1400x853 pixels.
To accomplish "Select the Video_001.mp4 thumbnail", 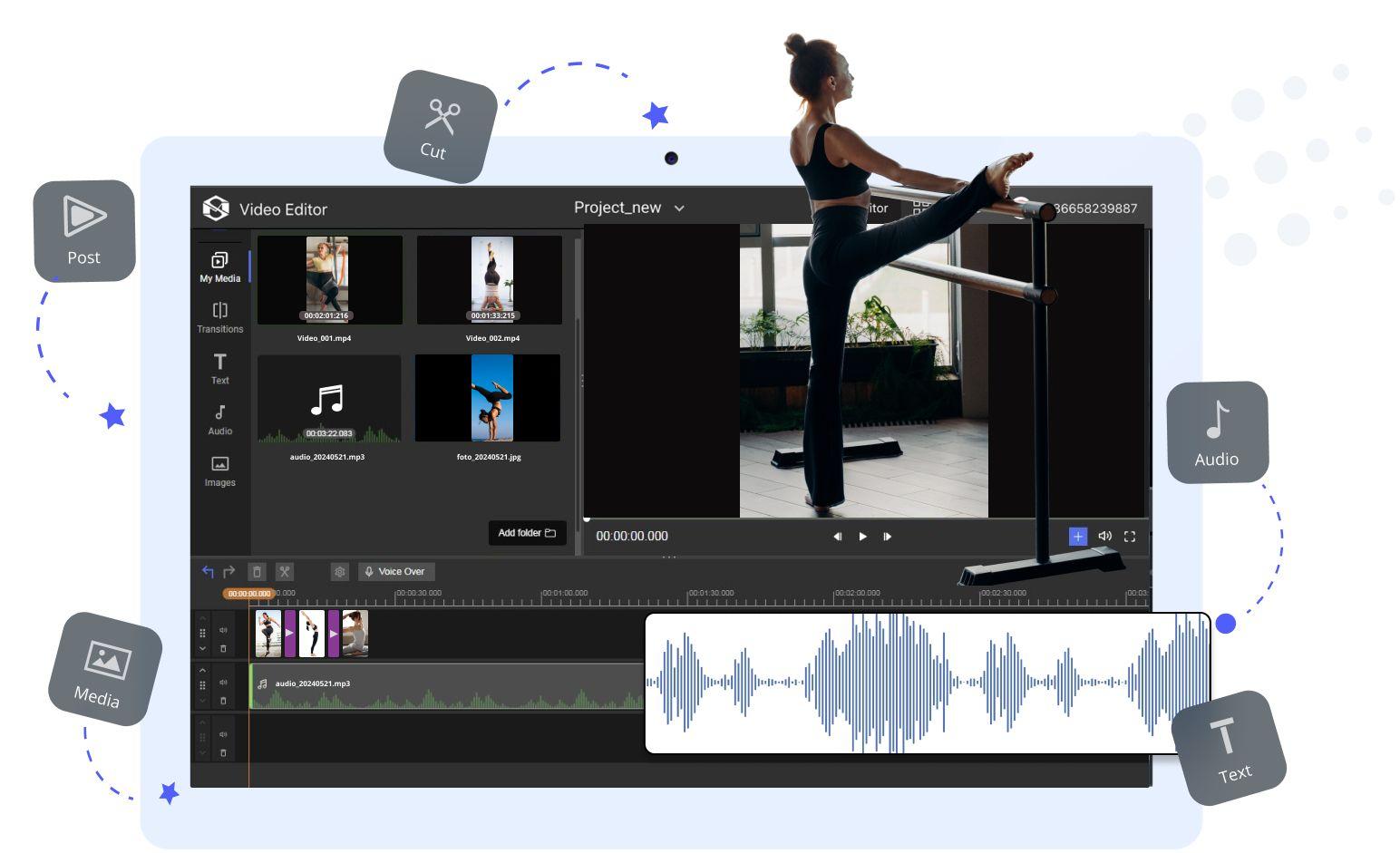I will point(329,280).
